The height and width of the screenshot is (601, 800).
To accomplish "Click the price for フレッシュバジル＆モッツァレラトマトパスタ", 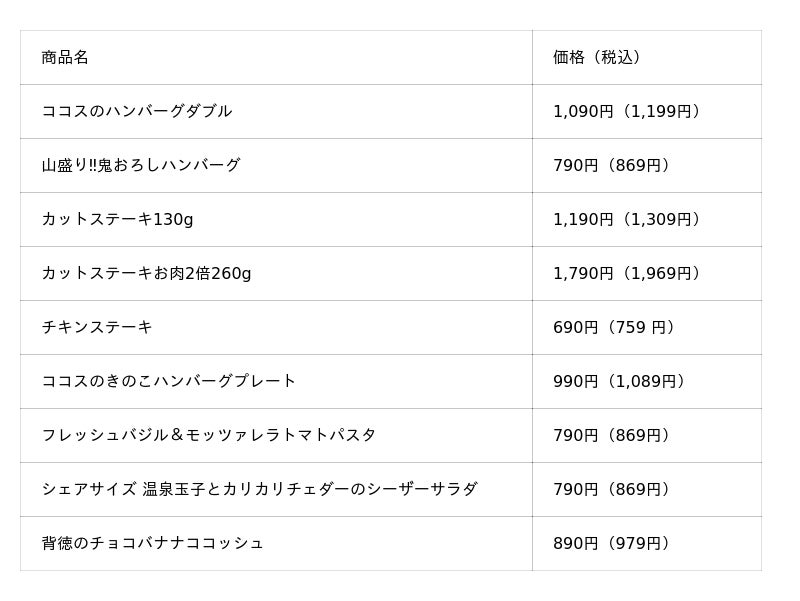I will [x=612, y=435].
